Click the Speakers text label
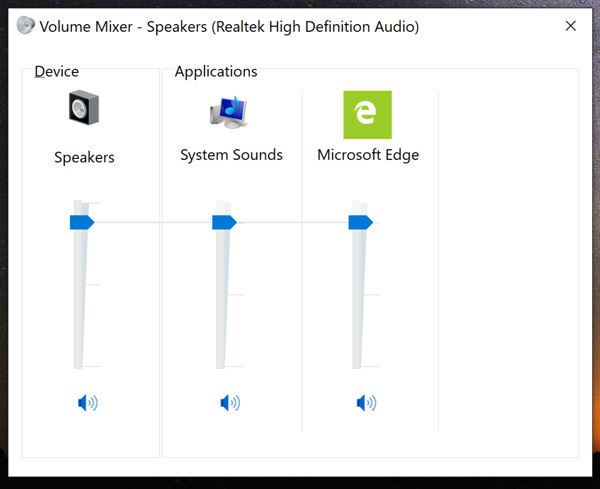Viewport: 600px width, 489px height. tap(84, 158)
